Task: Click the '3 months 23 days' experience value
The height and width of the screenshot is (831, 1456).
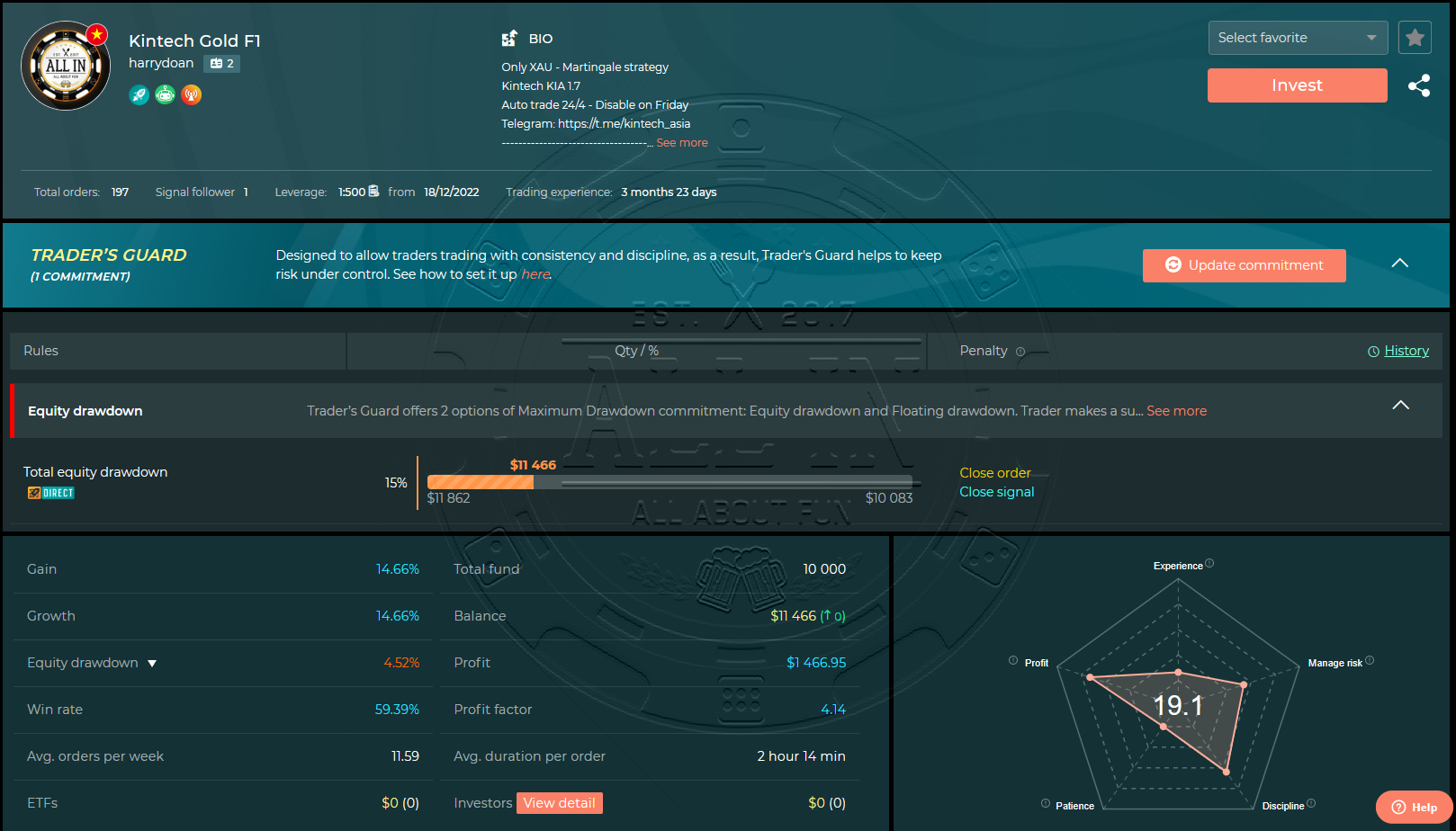Action: coord(669,192)
